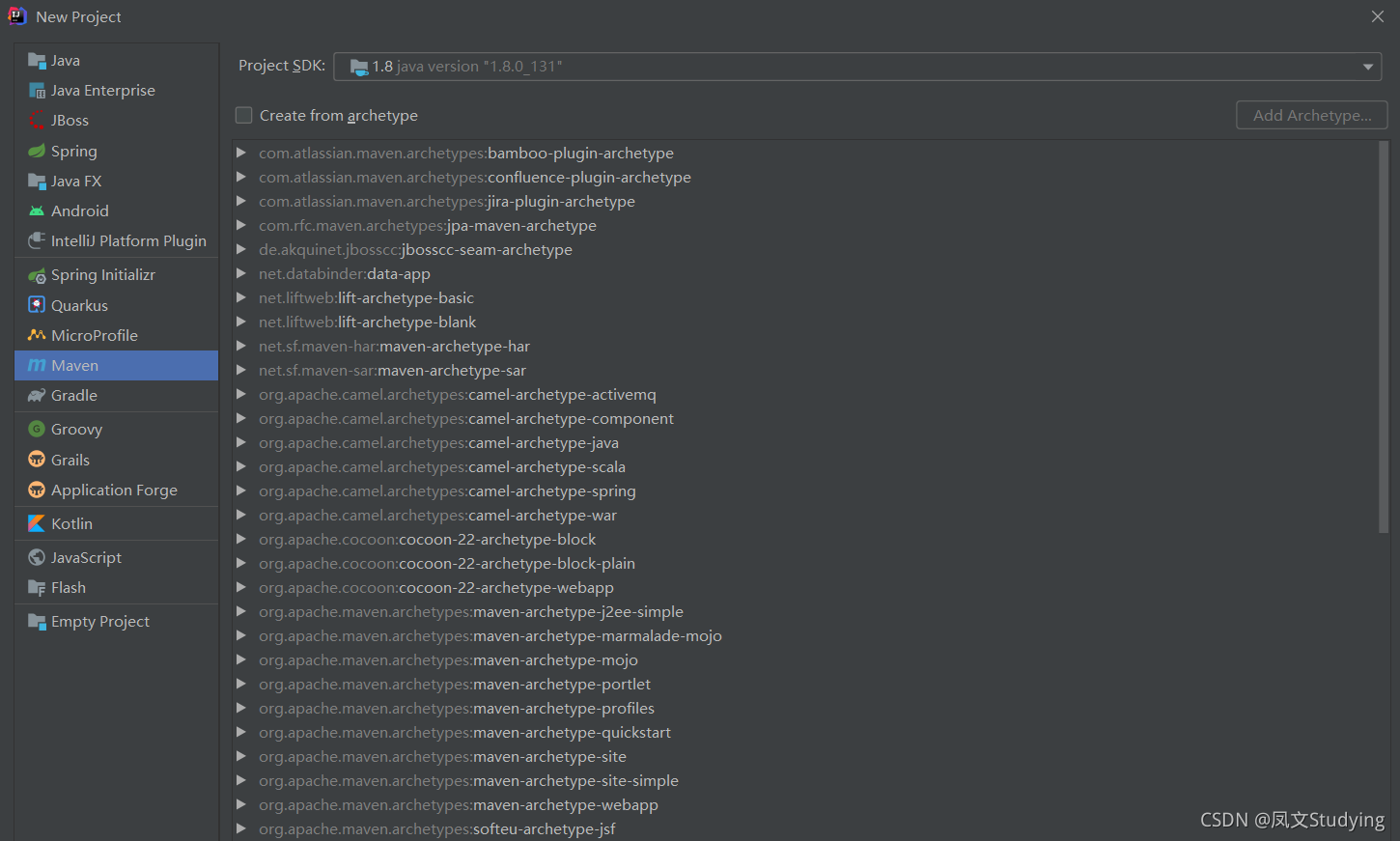1400x841 pixels.
Task: Click the Quarkus icon
Action: click(x=37, y=305)
